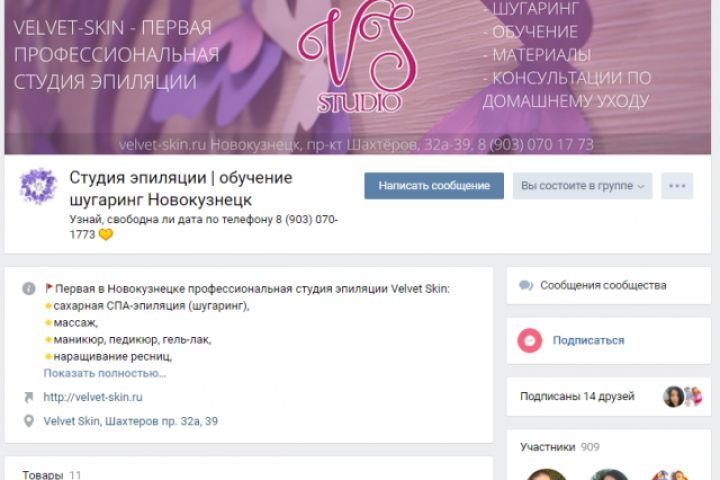Screen dimensions: 720x480
Task: Click the friends' avatar thumbnails
Action: click(x=683, y=396)
